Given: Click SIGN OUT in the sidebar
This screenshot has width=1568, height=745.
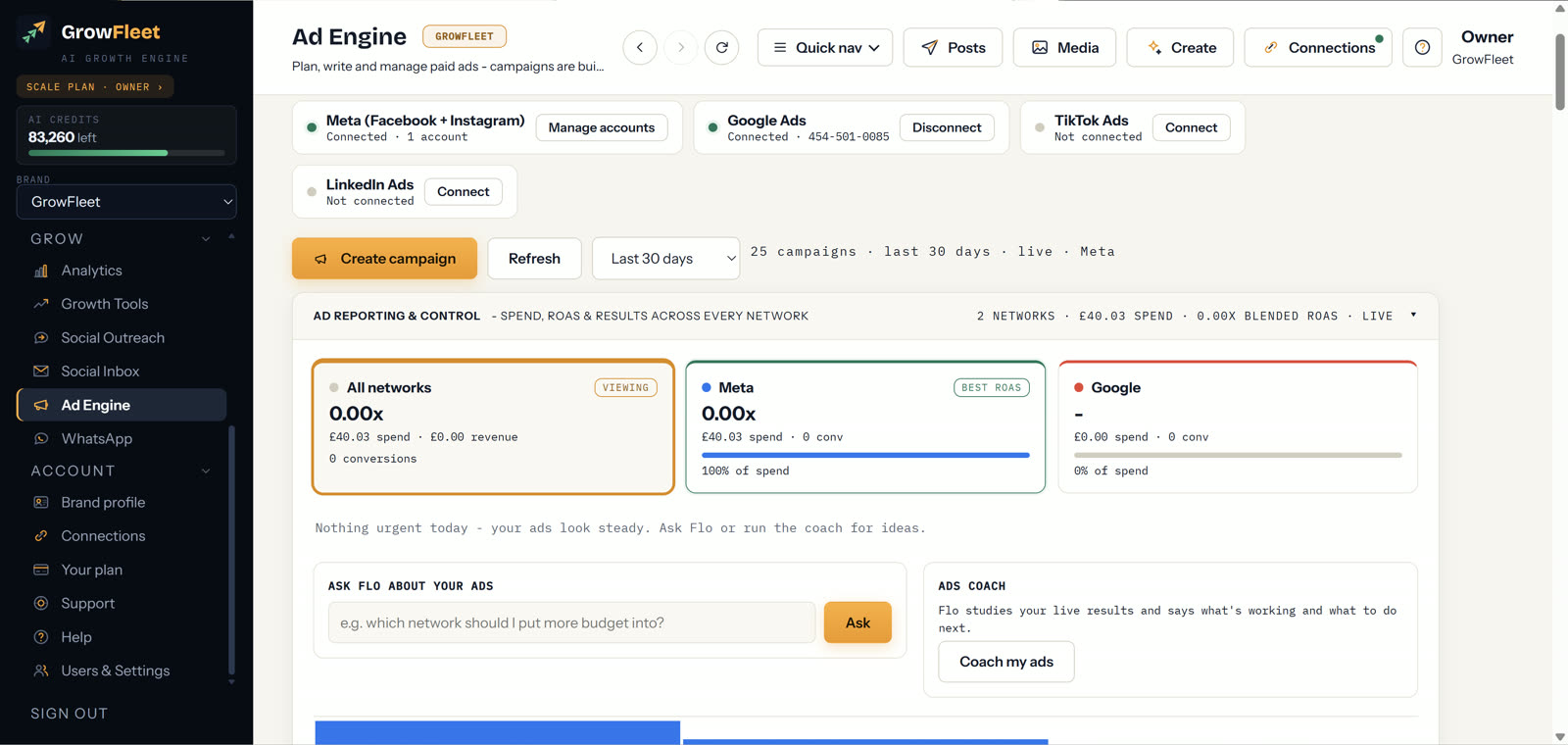Looking at the screenshot, I should 69,714.
